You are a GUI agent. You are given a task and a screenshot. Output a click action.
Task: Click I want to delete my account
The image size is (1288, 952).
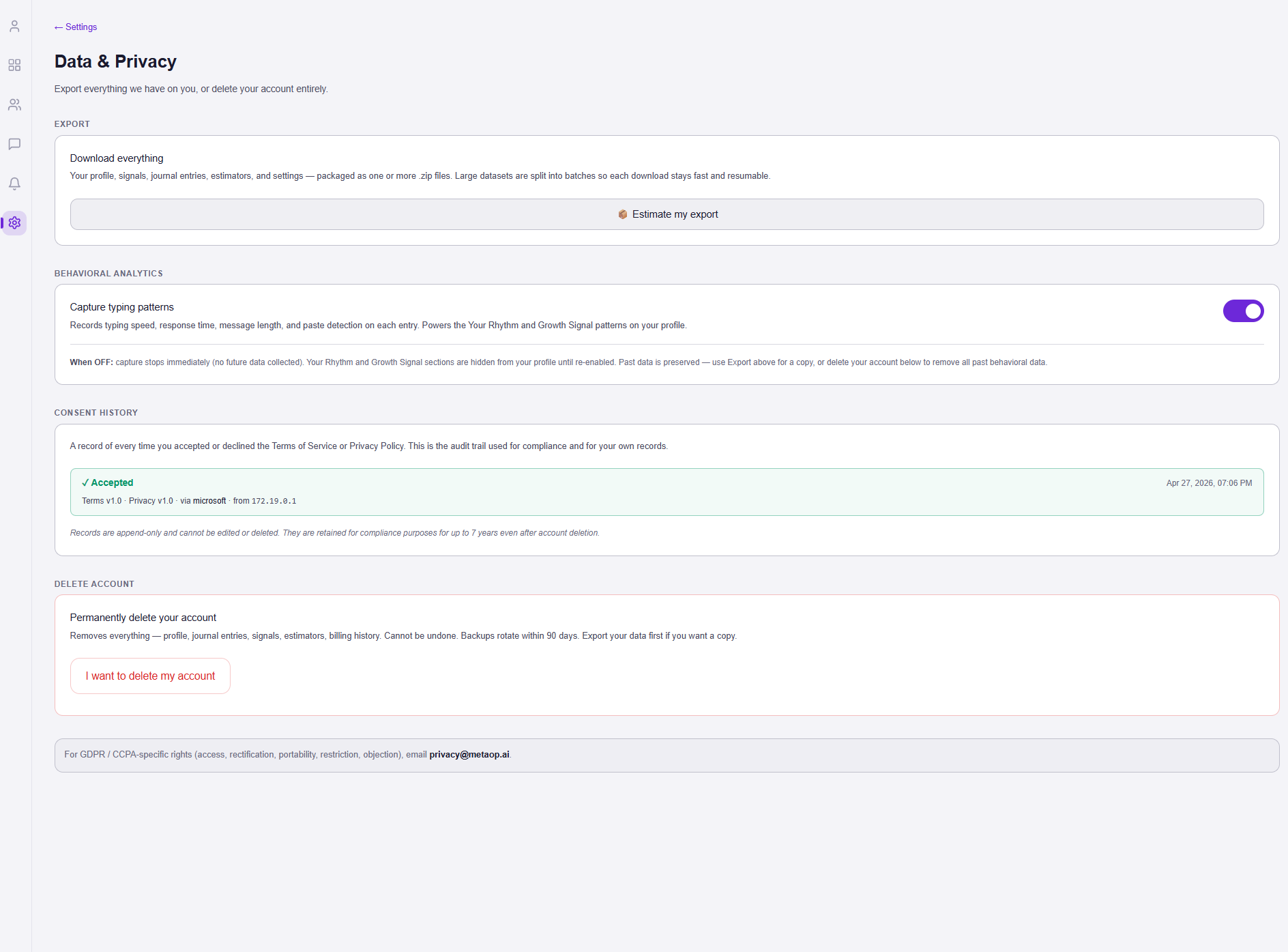150,676
